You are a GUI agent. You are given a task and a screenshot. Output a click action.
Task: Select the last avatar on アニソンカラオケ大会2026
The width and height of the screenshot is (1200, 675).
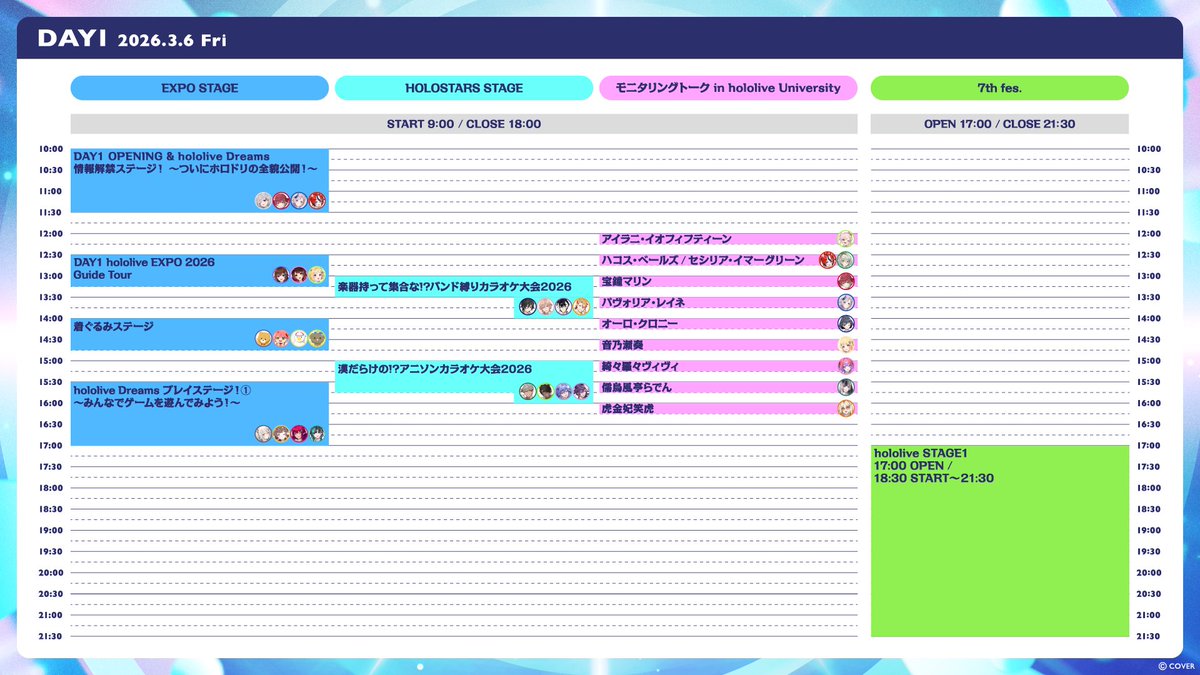(x=580, y=392)
